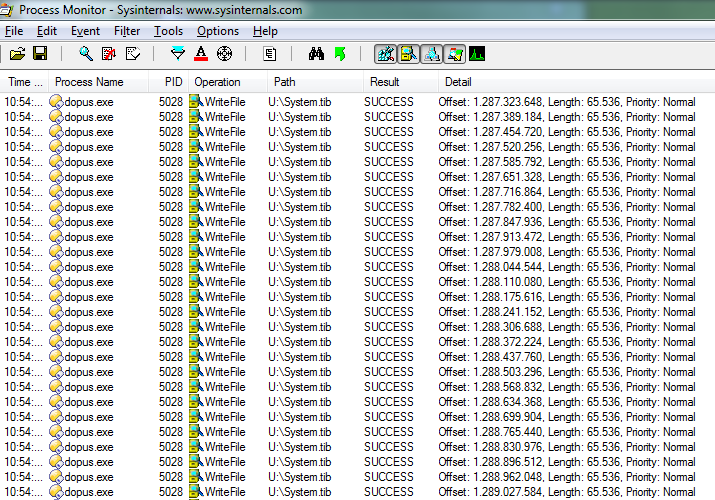This screenshot has height=500, width=715.
Task: Select the row with Offset 1.288.241.152
Action: [358, 312]
